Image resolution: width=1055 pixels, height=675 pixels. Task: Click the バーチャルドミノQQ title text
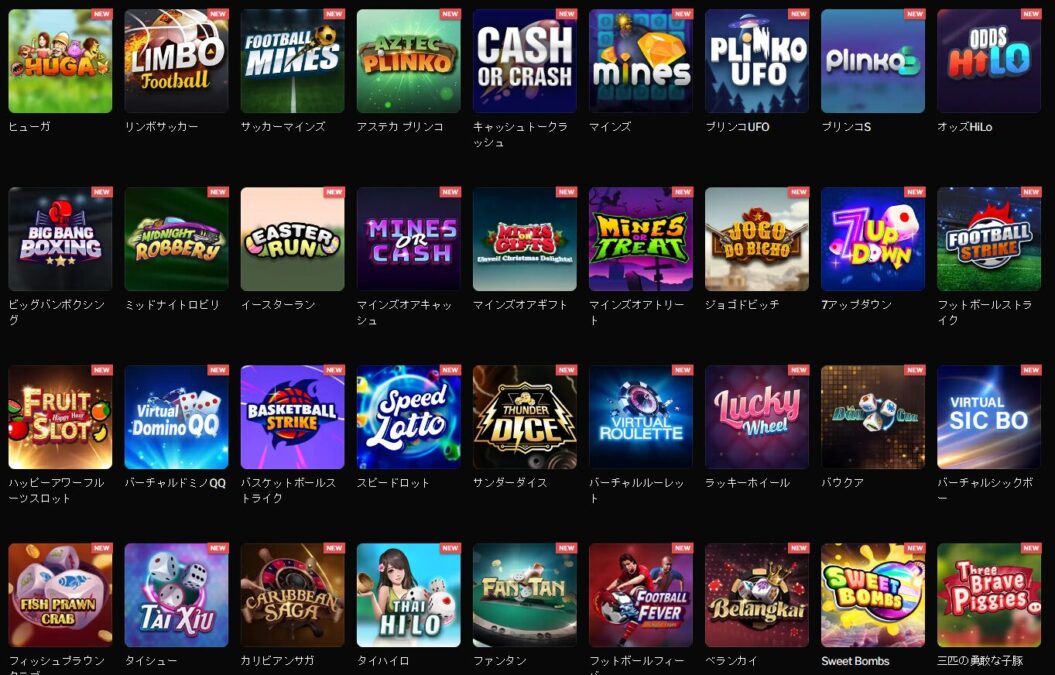175,483
